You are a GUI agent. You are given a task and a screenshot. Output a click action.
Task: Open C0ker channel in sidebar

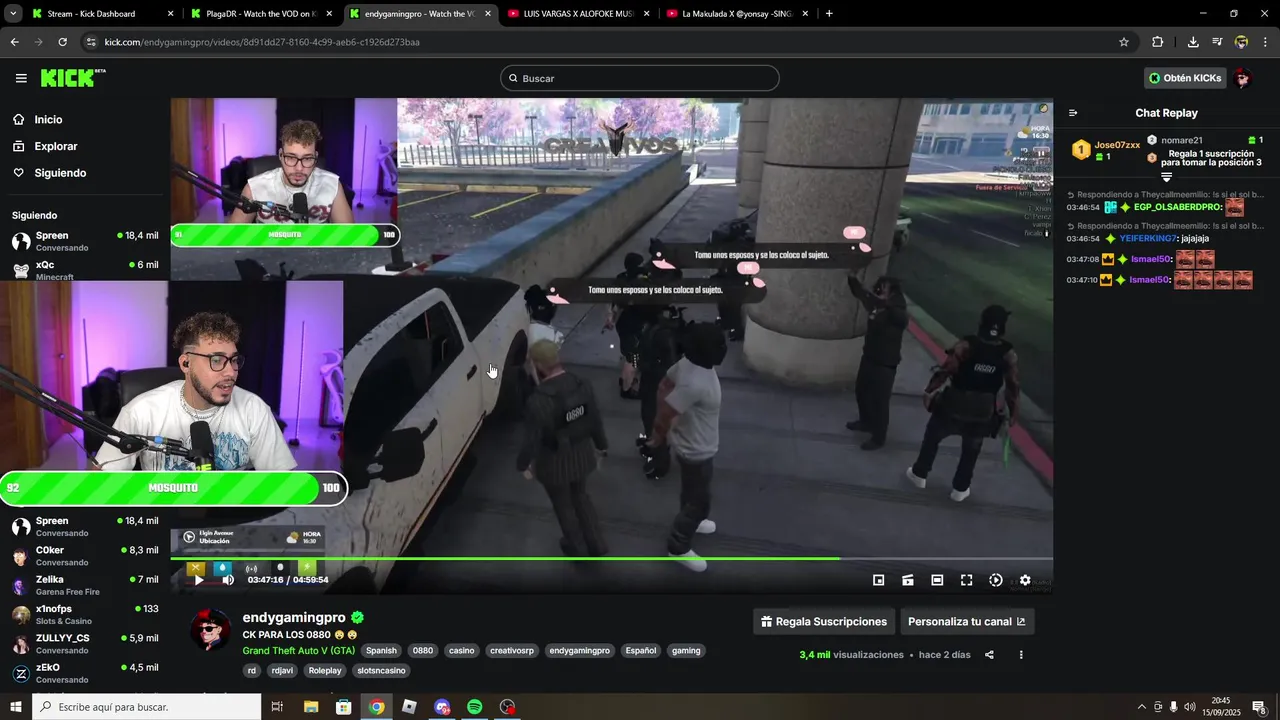click(85, 555)
